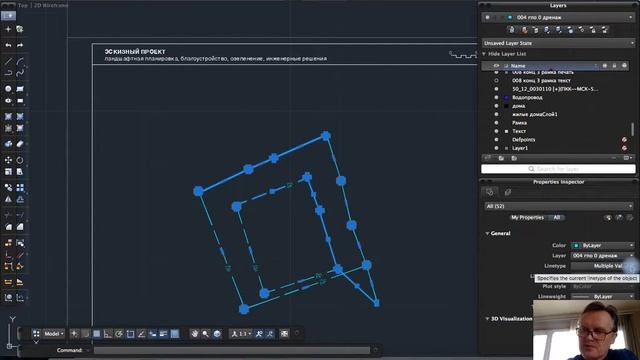Click the Layout grid icon next to Model

[36, 334]
